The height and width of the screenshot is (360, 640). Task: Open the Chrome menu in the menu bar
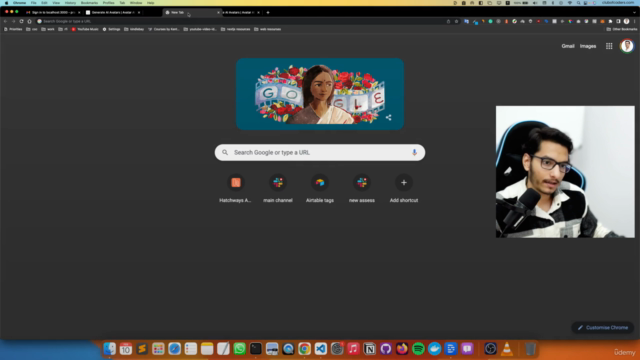click(x=19, y=3)
